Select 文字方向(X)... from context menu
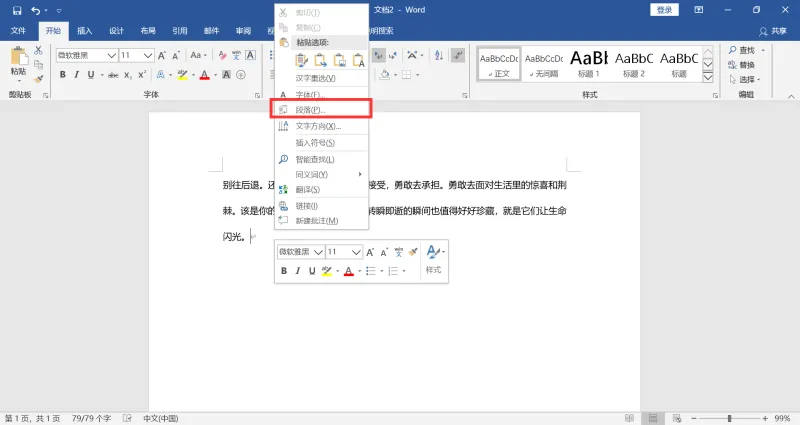 (321, 126)
